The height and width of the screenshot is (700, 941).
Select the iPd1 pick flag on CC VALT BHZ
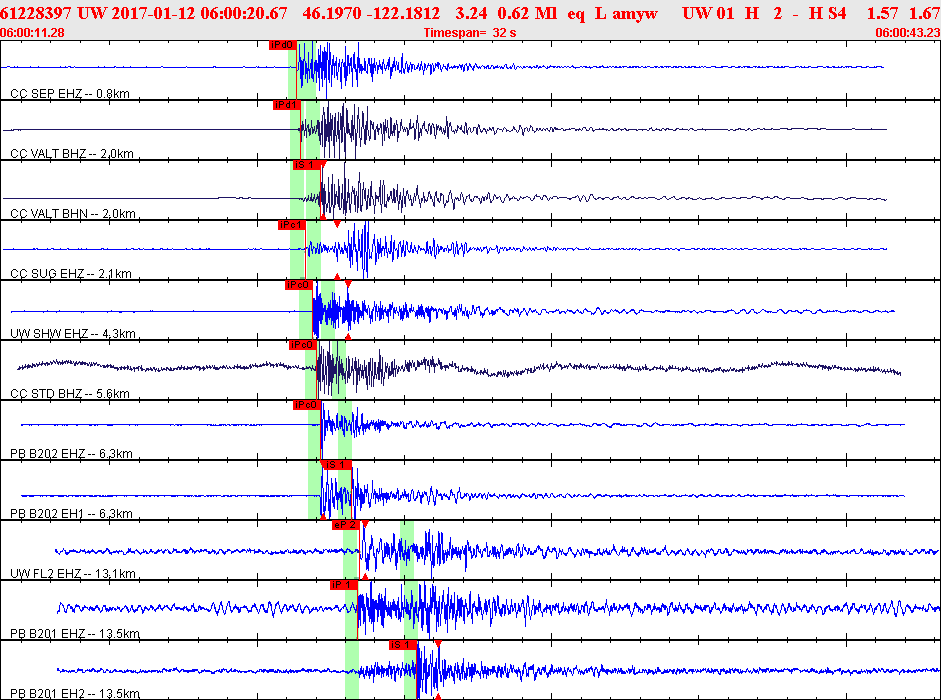(x=286, y=105)
